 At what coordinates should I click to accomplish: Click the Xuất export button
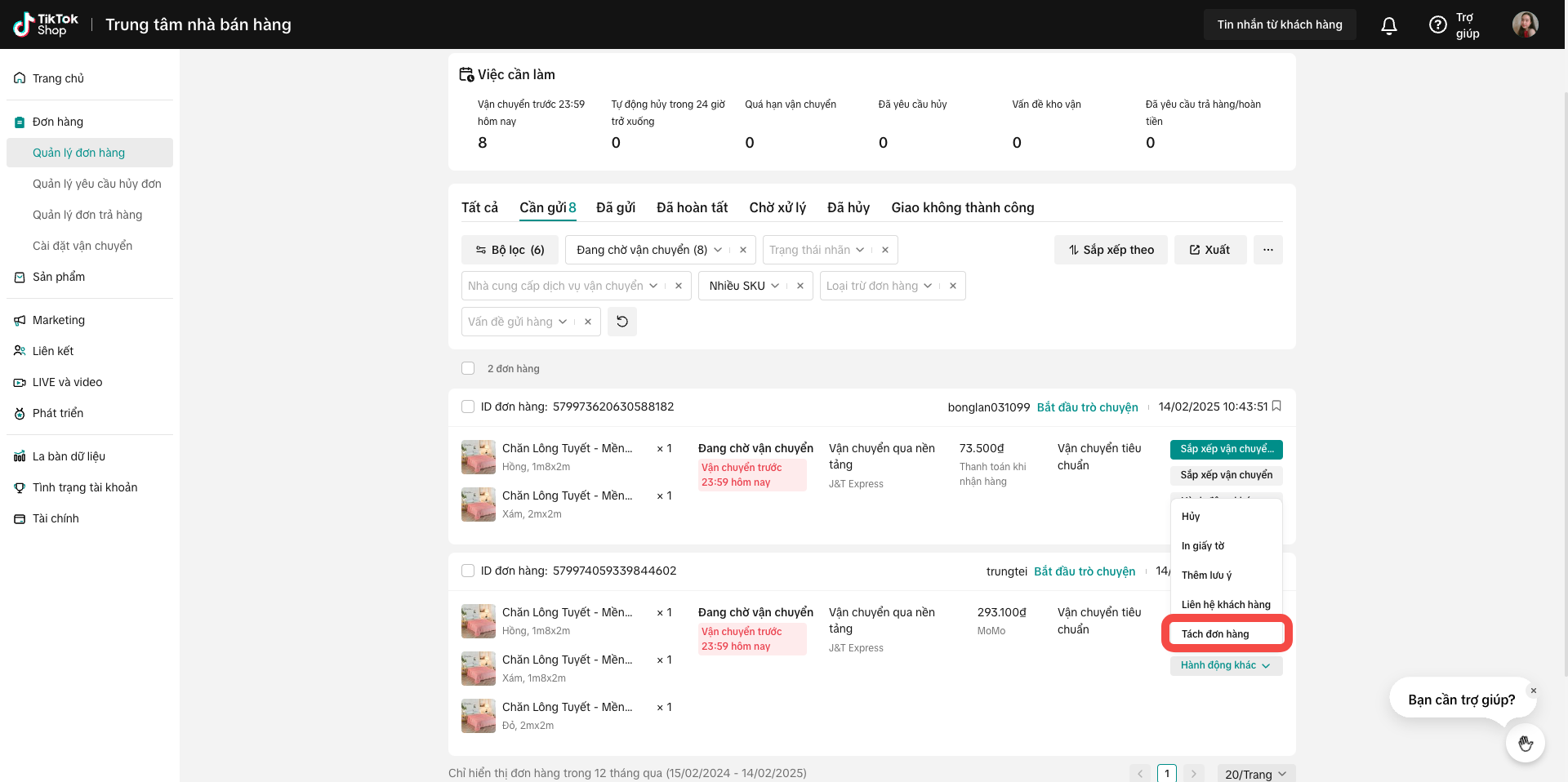pos(1209,250)
